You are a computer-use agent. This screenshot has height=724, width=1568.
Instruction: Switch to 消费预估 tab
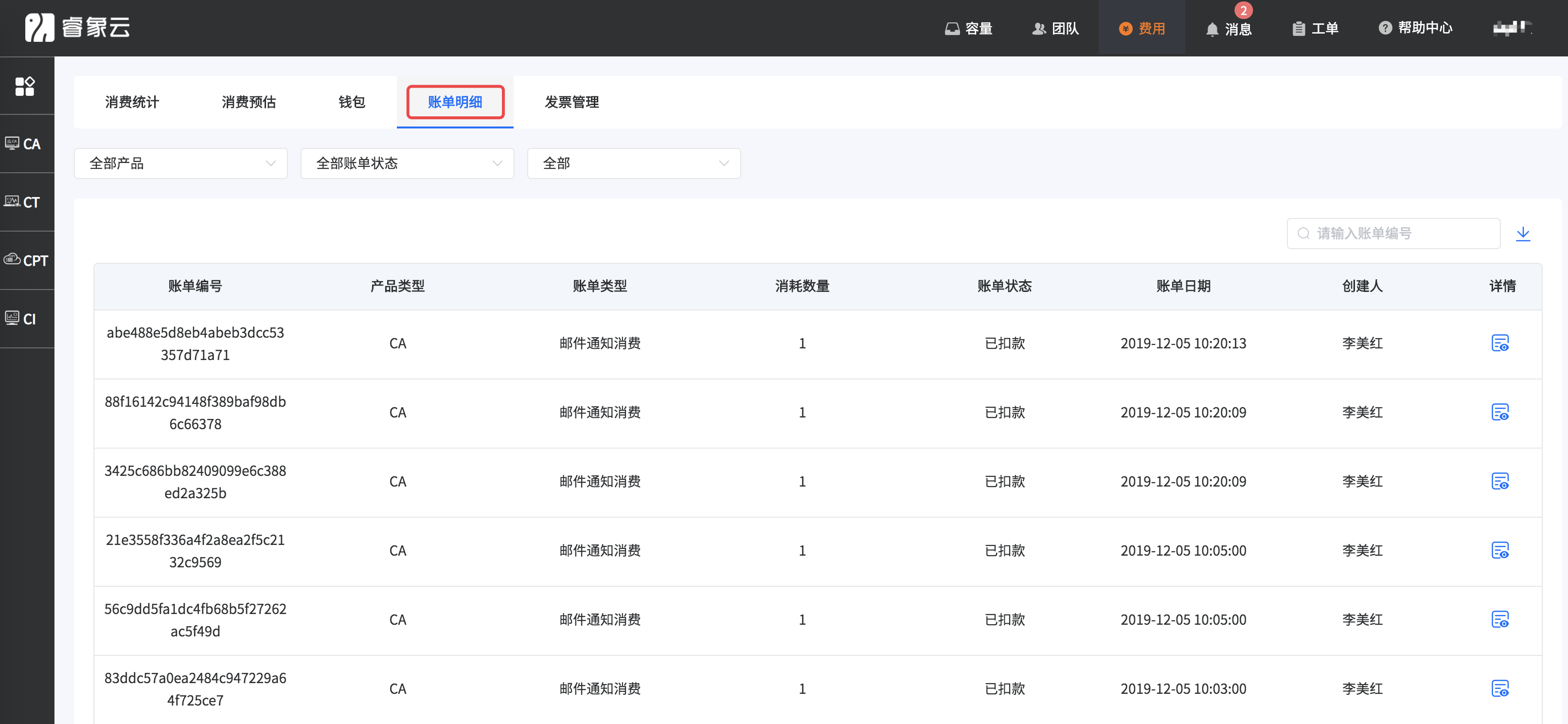coord(249,102)
